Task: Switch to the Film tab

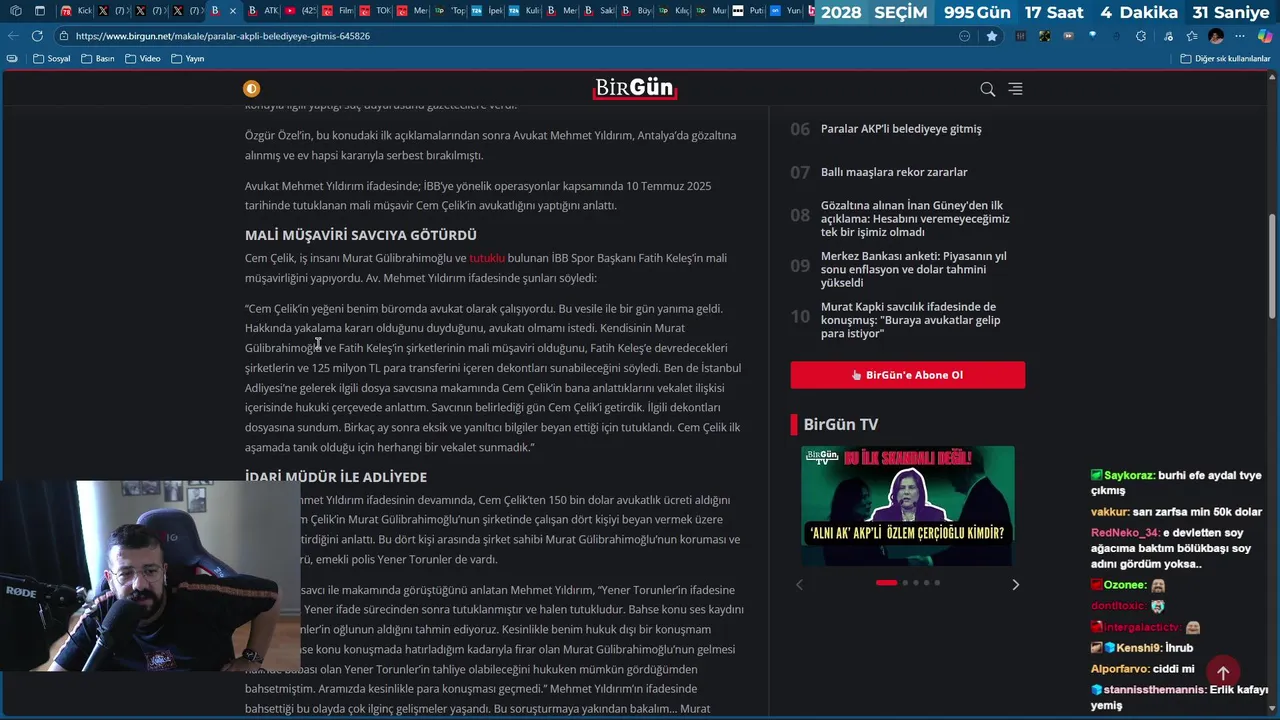Action: 338,11
